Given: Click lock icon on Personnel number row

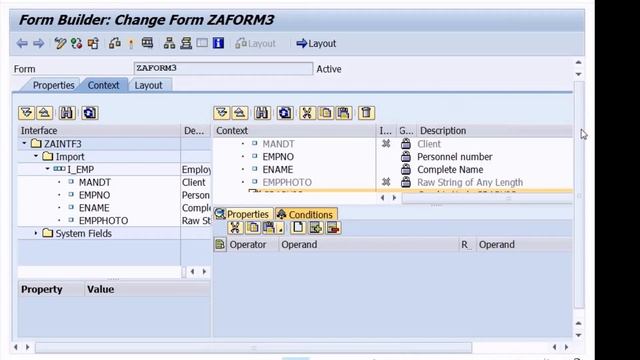Looking at the screenshot, I should (x=406, y=156).
